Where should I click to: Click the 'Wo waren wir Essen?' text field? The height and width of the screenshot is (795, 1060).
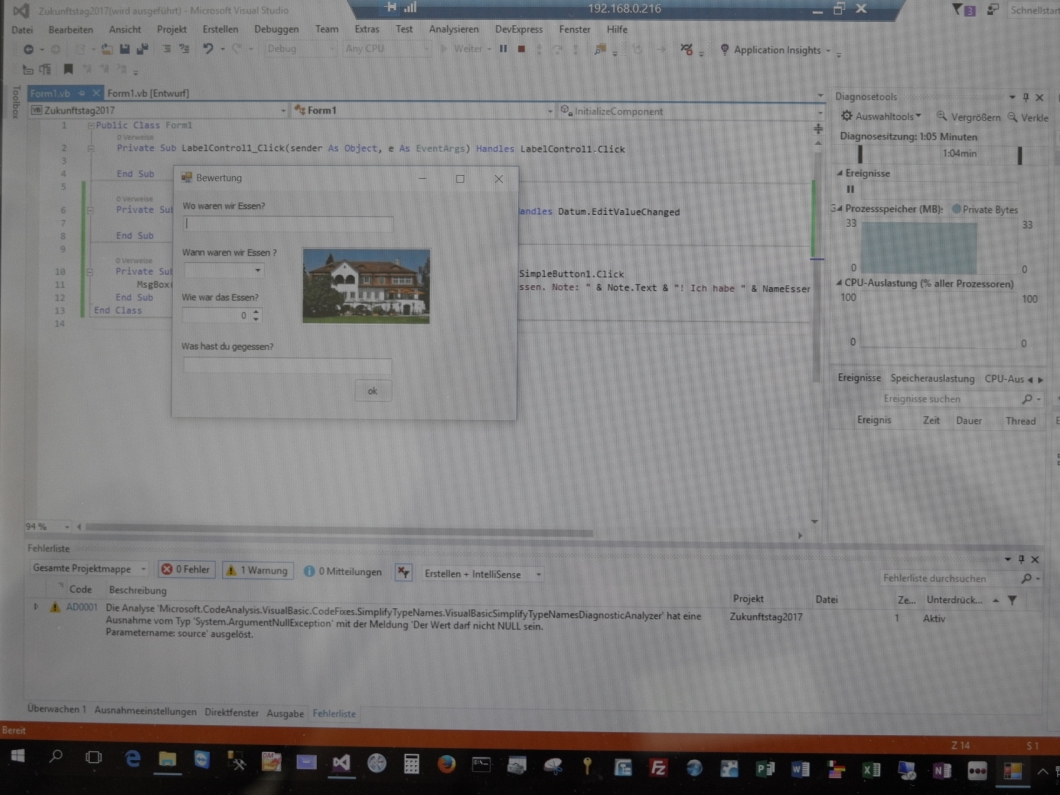pos(288,224)
